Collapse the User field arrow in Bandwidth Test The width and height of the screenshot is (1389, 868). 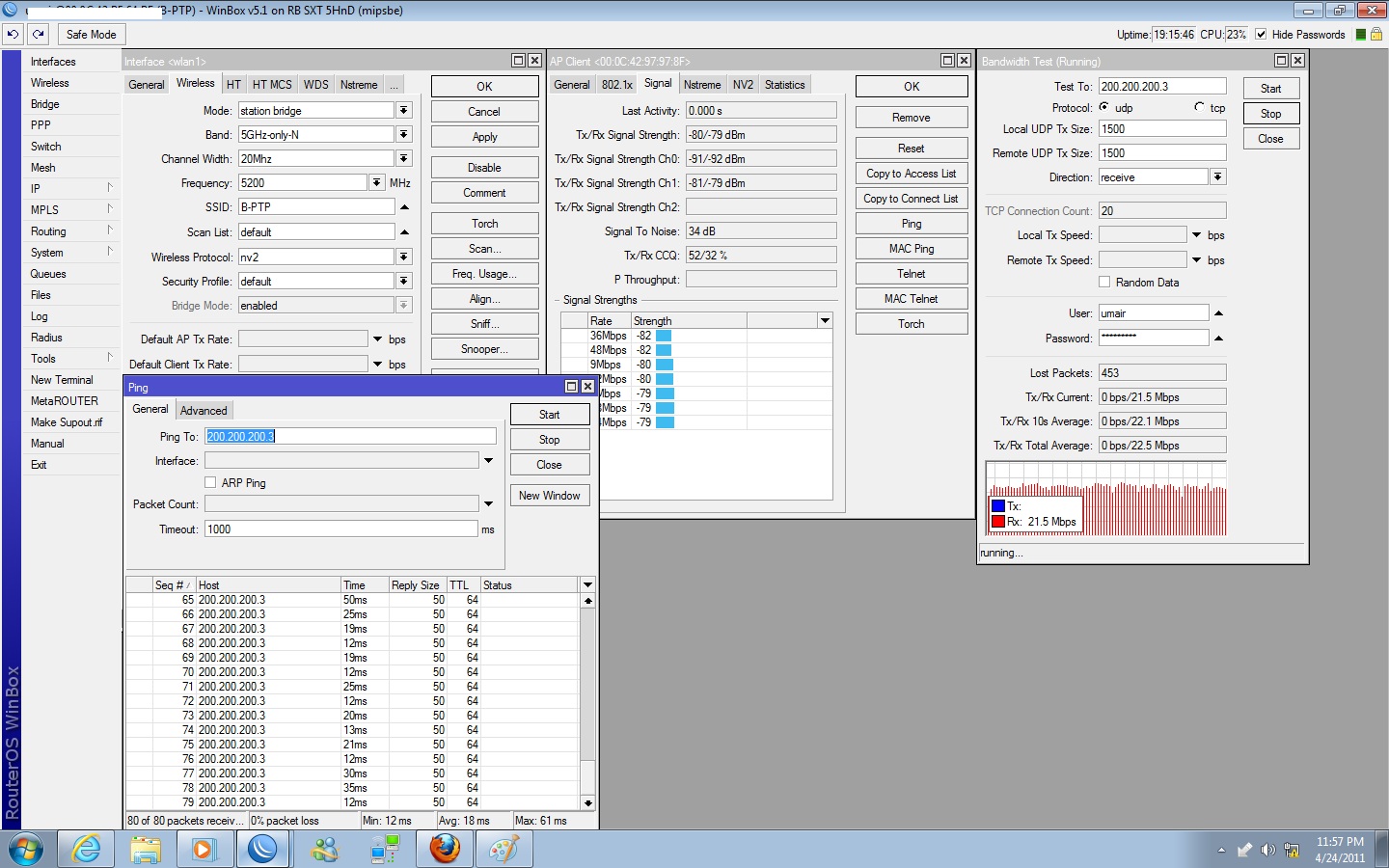pyautogui.click(x=1218, y=313)
